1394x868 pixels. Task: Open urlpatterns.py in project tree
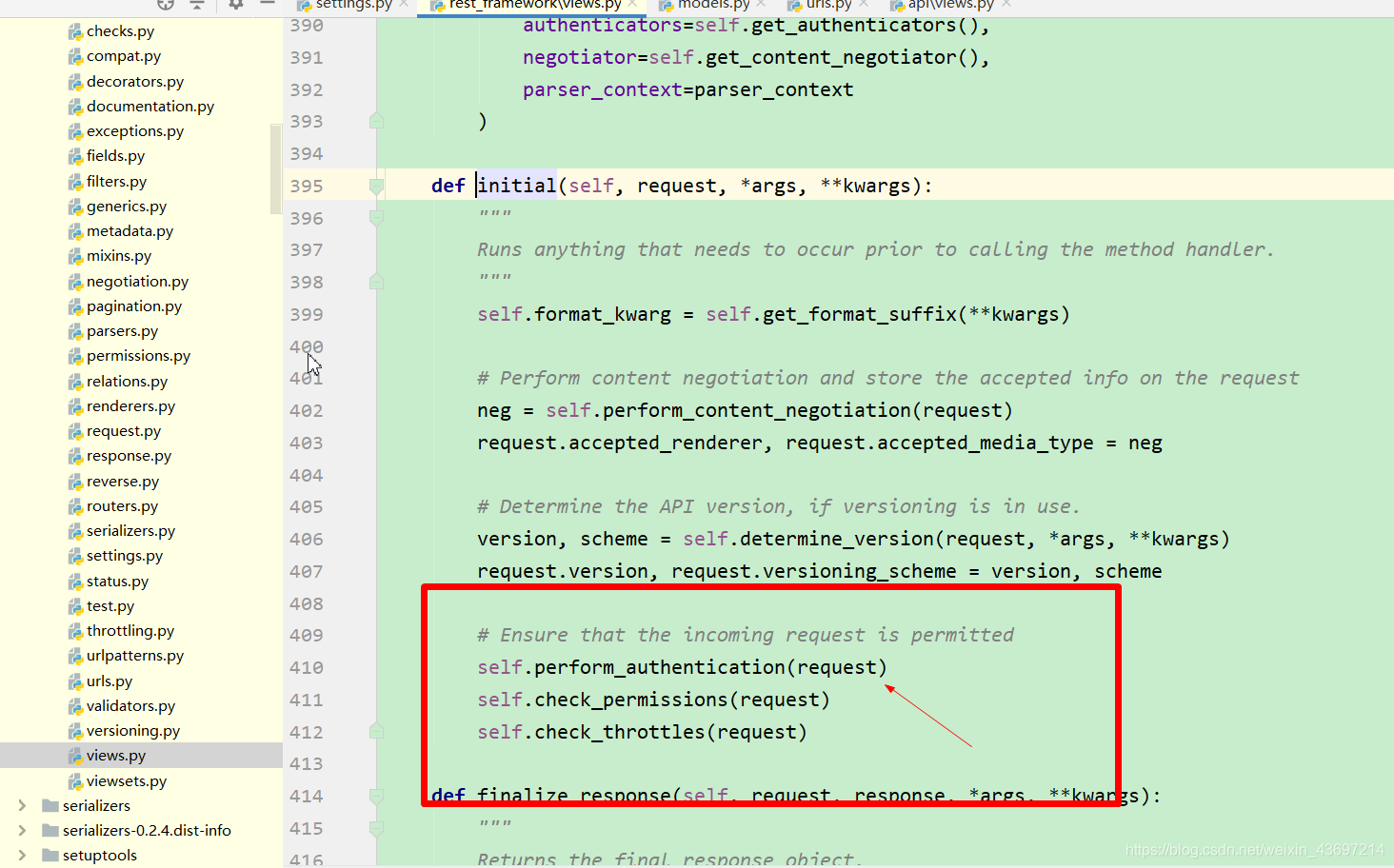click(135, 656)
